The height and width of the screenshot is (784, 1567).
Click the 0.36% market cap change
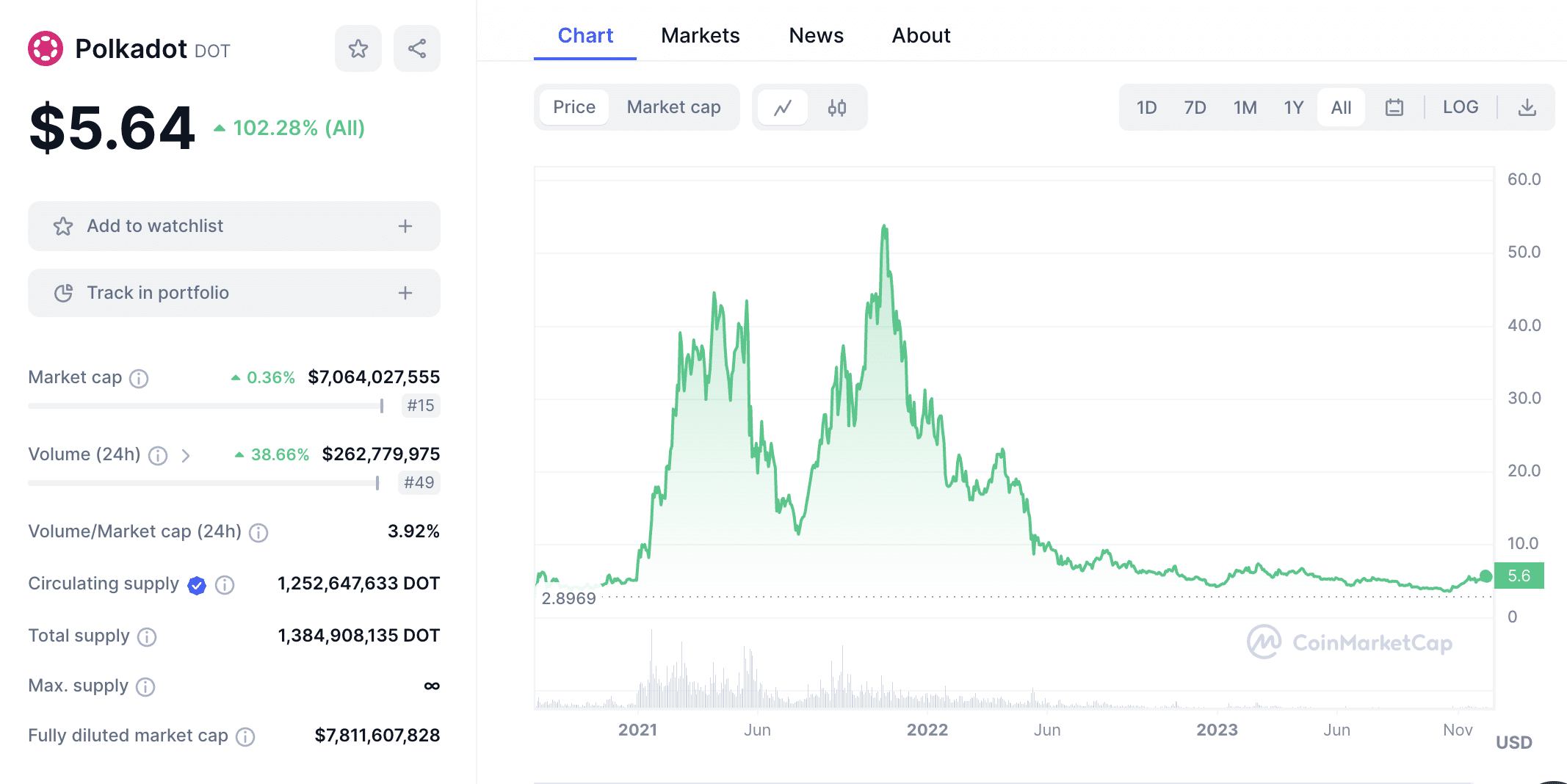click(x=263, y=377)
